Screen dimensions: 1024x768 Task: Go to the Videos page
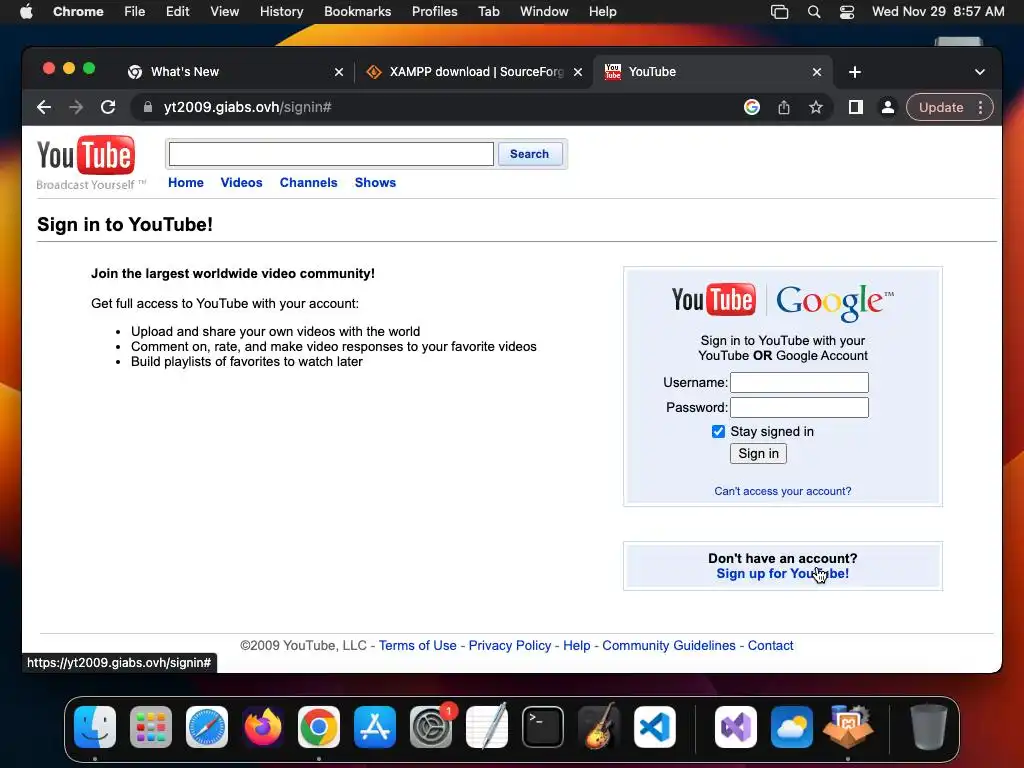[242, 183]
